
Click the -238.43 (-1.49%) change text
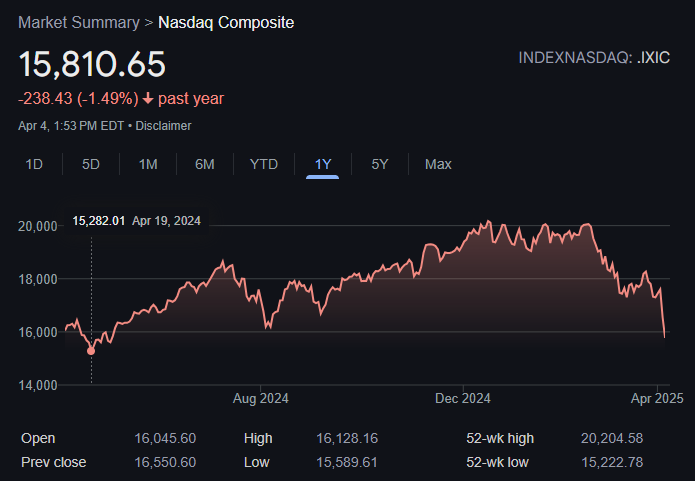(x=78, y=98)
